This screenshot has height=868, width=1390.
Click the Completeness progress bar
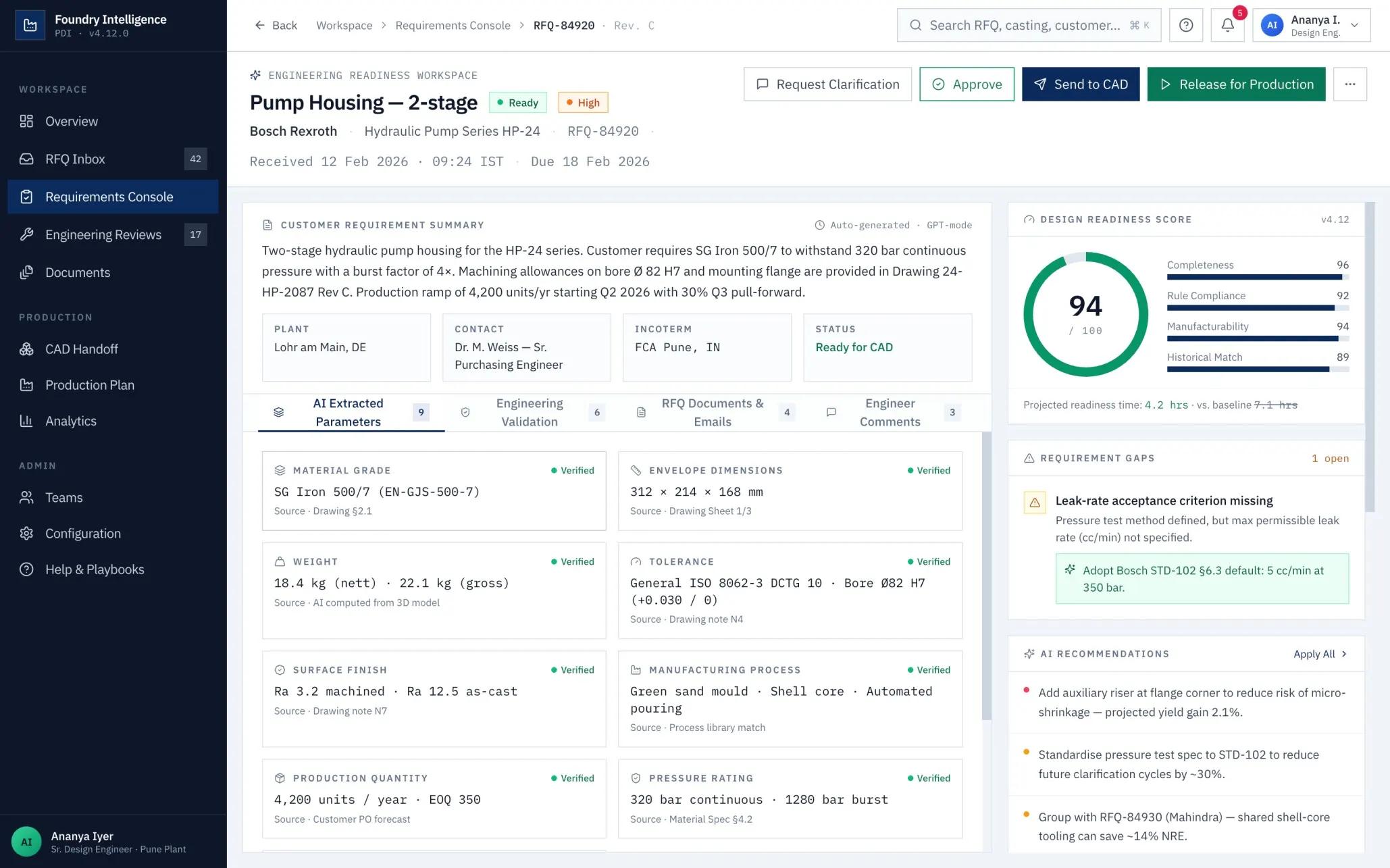point(1258,277)
